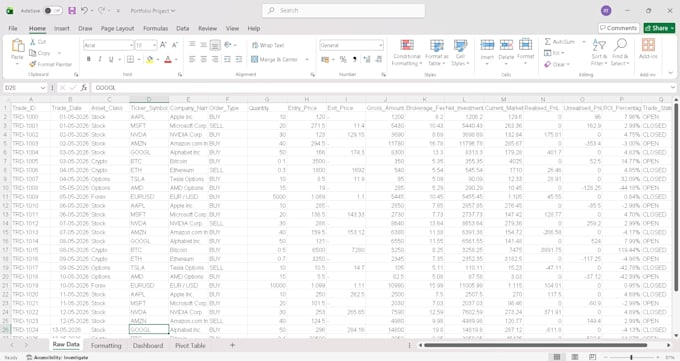Image resolution: width=680 pixels, height=361 pixels.
Task: Open Cell Styles gallery
Action: click(x=460, y=52)
